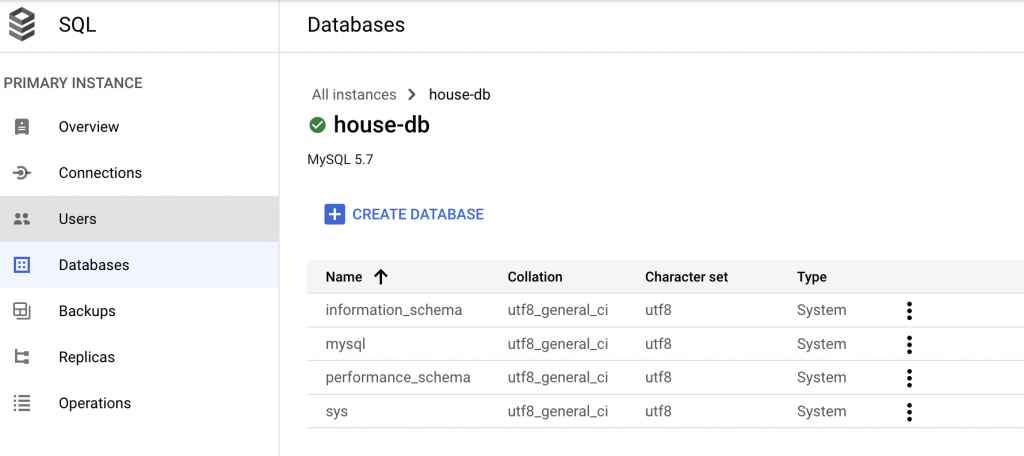
Task: Click the mysql database name
Action: 345,344
